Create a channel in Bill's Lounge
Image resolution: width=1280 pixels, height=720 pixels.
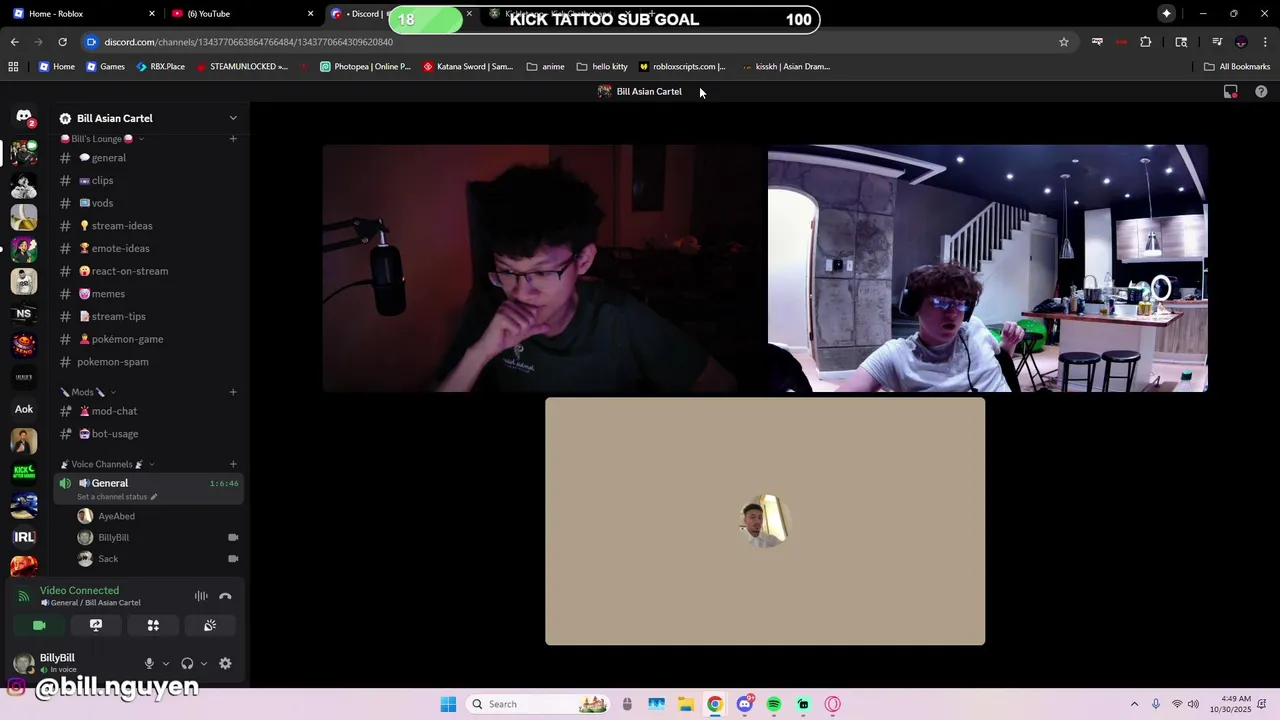(233, 139)
